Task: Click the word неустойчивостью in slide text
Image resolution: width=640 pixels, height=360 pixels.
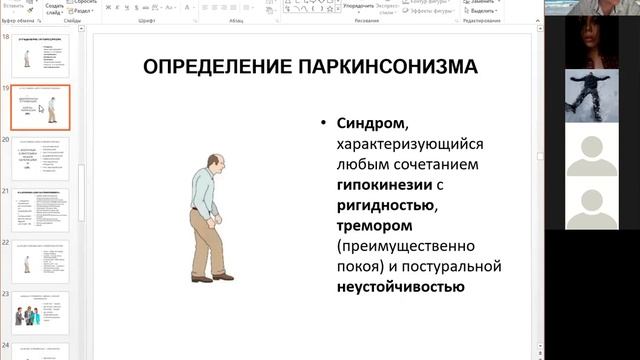Action: point(400,287)
